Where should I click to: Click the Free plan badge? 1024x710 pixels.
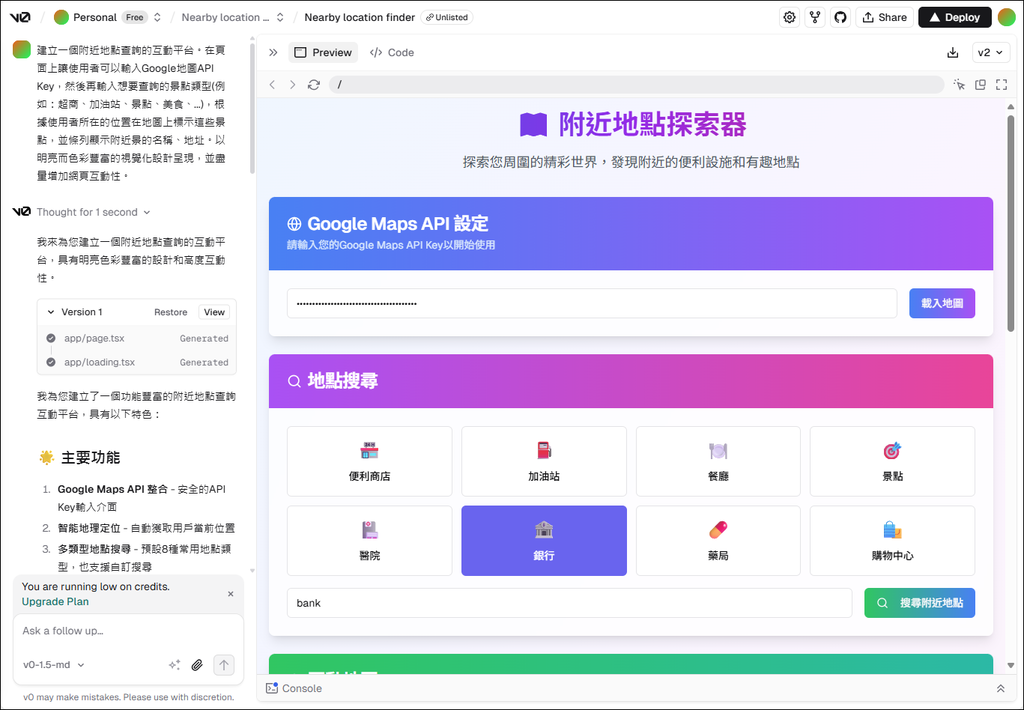[x=135, y=17]
